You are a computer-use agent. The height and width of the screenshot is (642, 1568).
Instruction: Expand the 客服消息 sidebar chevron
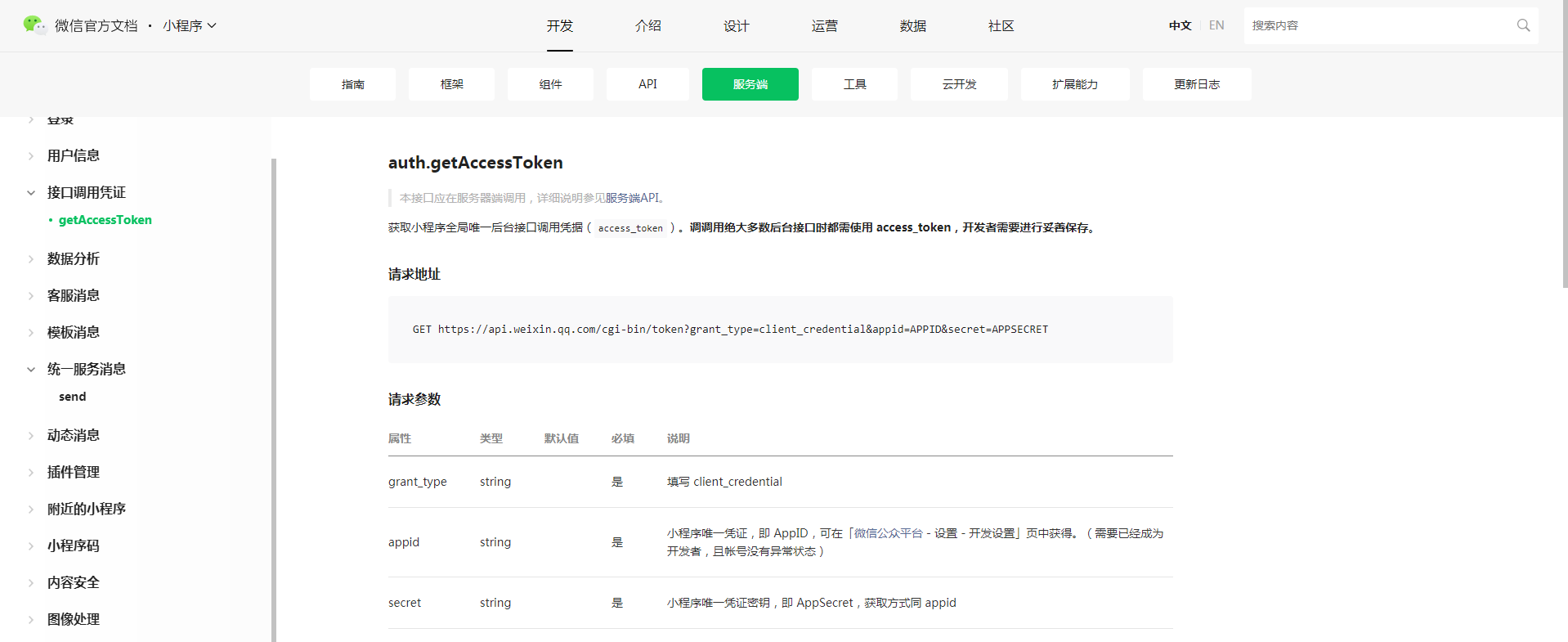pyautogui.click(x=31, y=295)
